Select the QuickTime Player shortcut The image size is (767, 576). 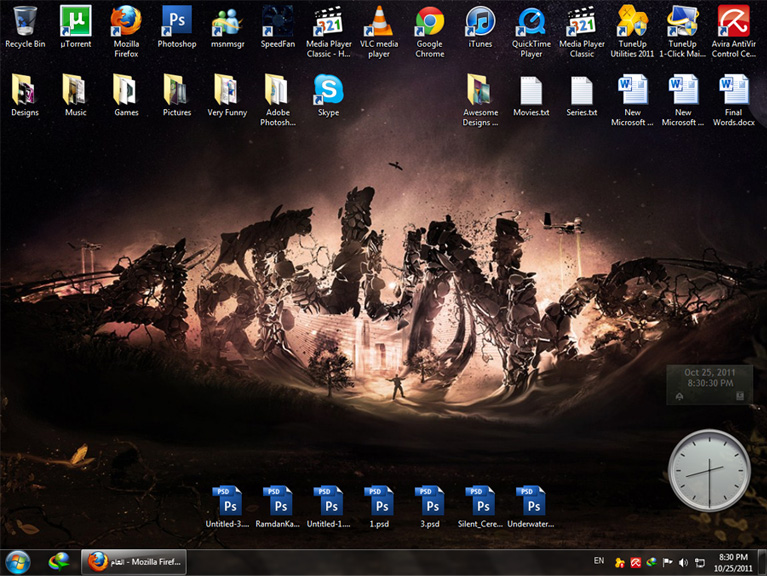pyautogui.click(x=531, y=32)
